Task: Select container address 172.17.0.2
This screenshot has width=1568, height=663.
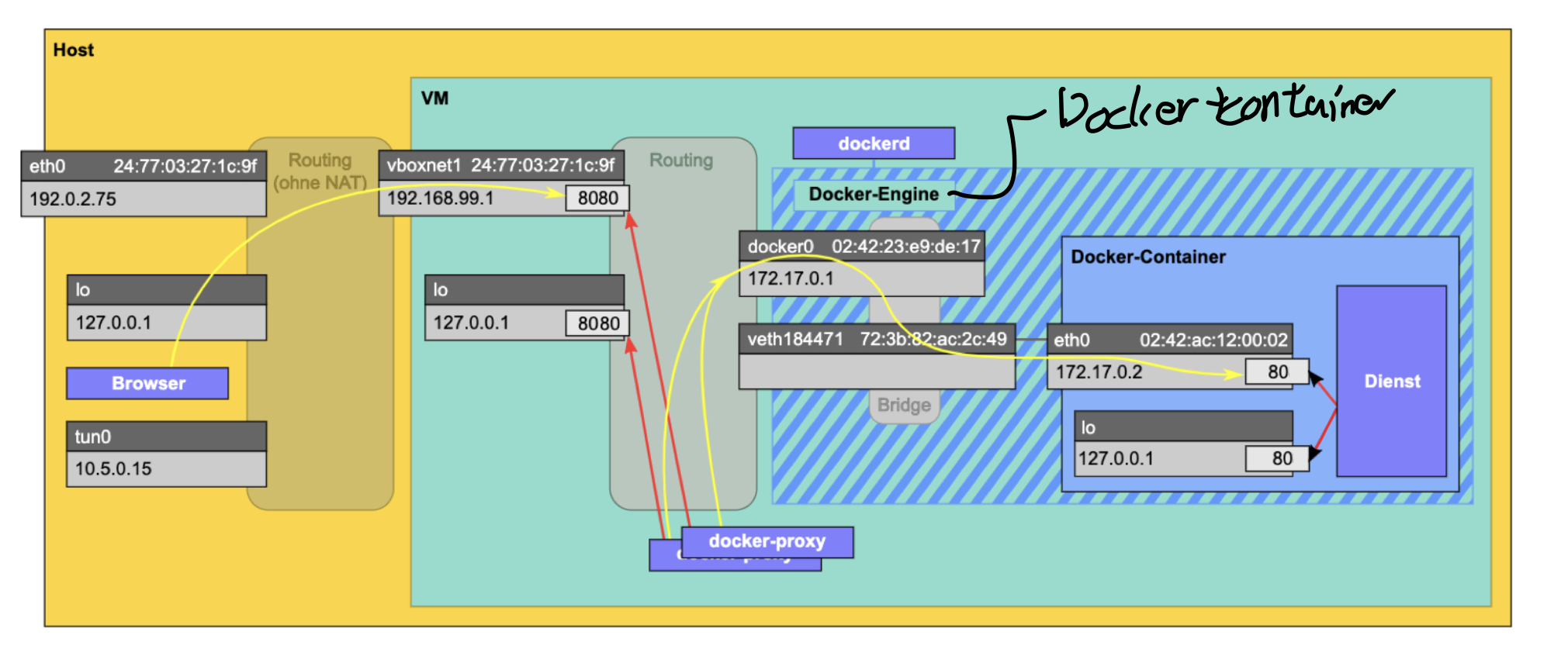Action: pos(1099,372)
